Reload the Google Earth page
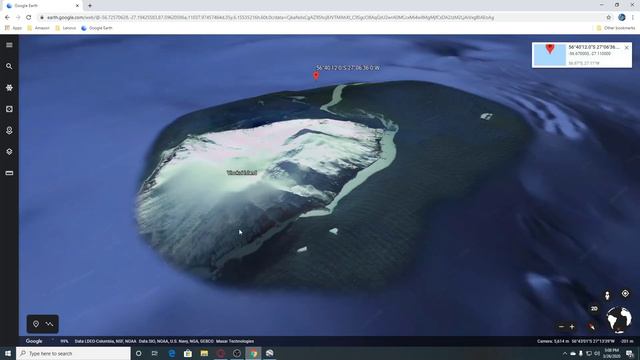 [29, 18]
